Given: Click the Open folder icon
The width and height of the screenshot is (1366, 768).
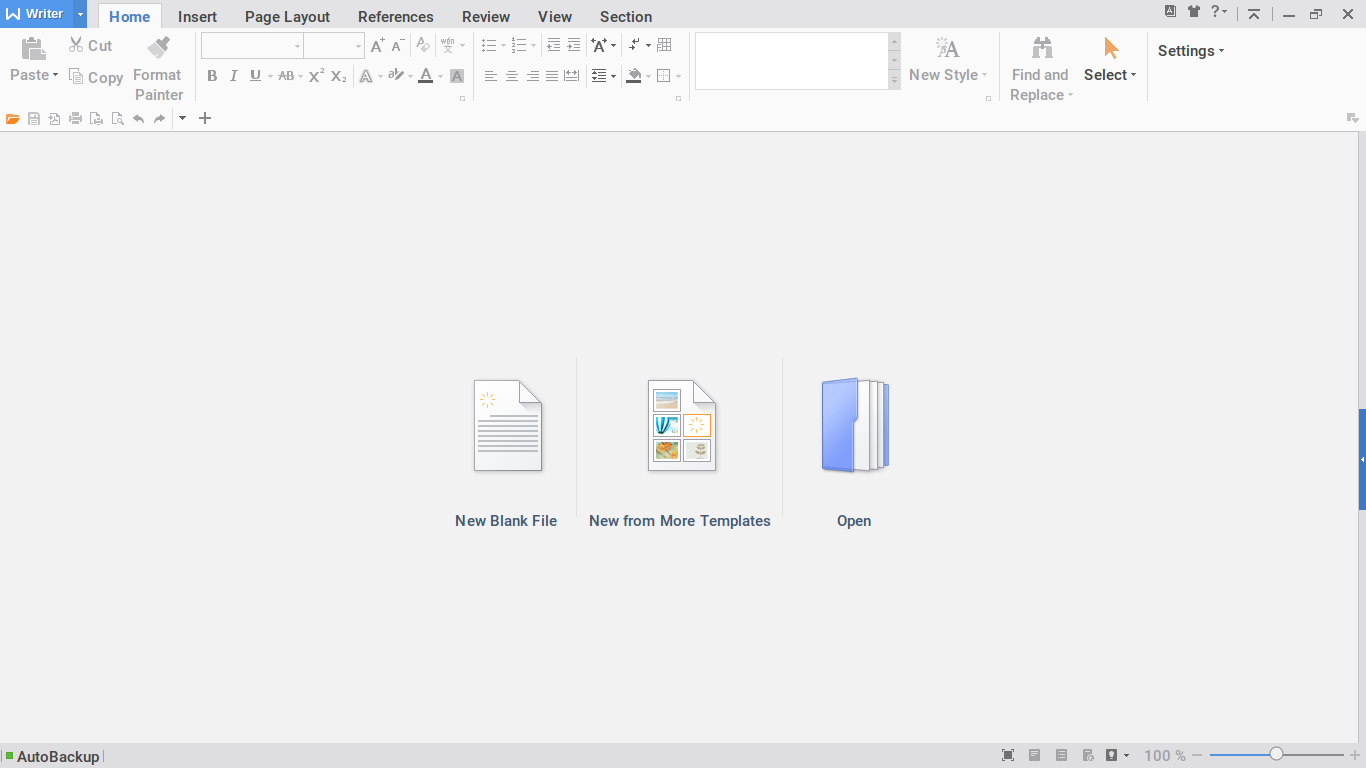Looking at the screenshot, I should [x=854, y=425].
